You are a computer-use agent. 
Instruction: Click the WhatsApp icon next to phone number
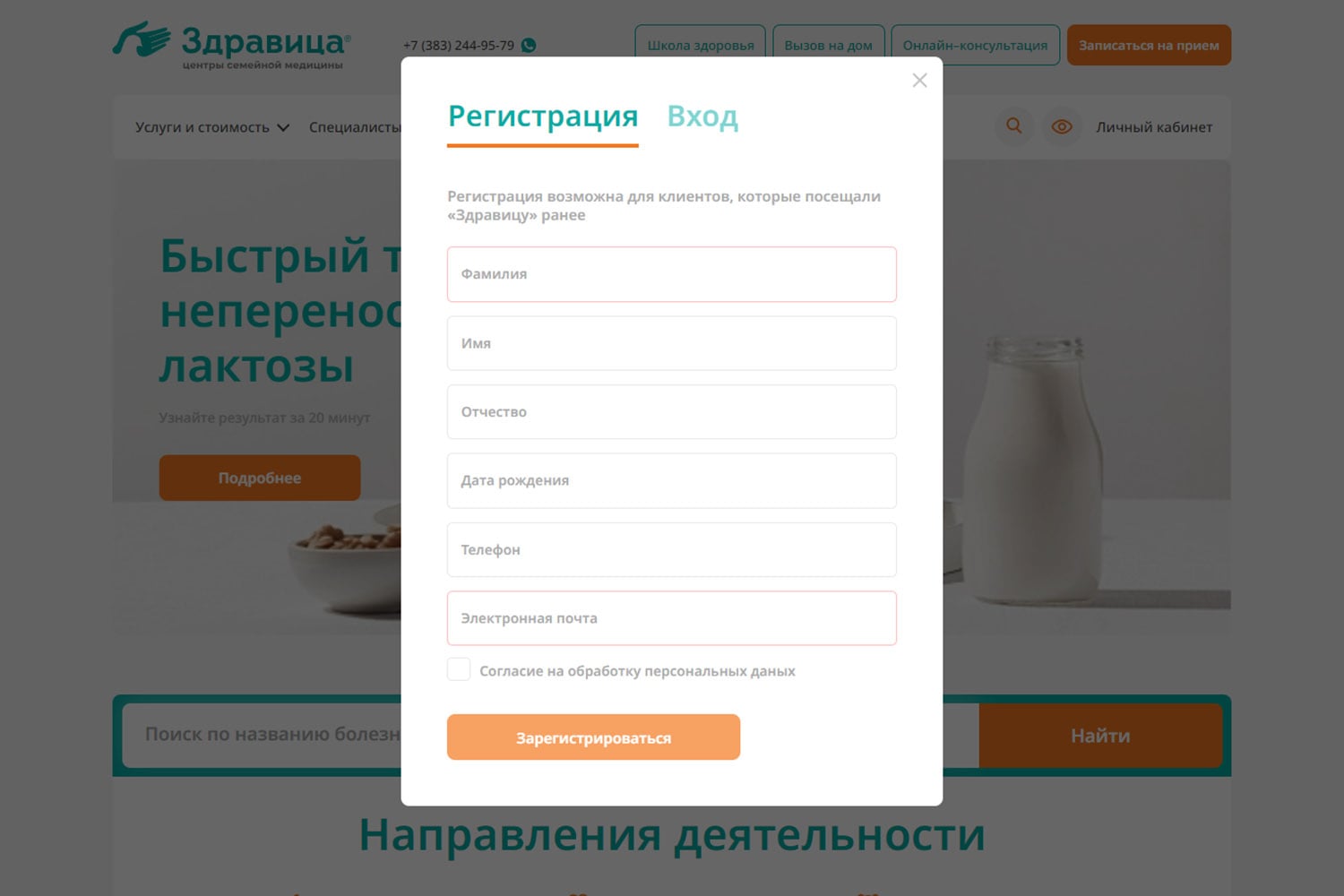(529, 45)
